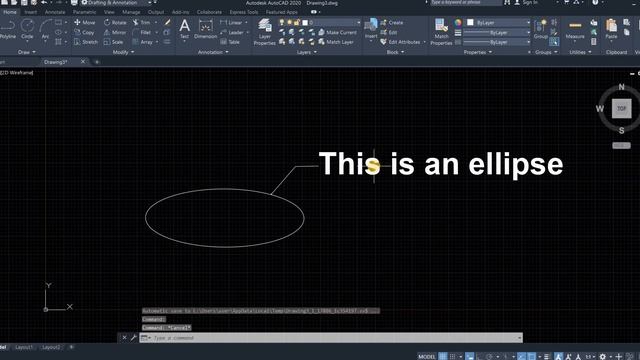Toggle polar tracking in status bar
This screenshot has height=360, width=640.
pyautogui.click(x=489, y=356)
